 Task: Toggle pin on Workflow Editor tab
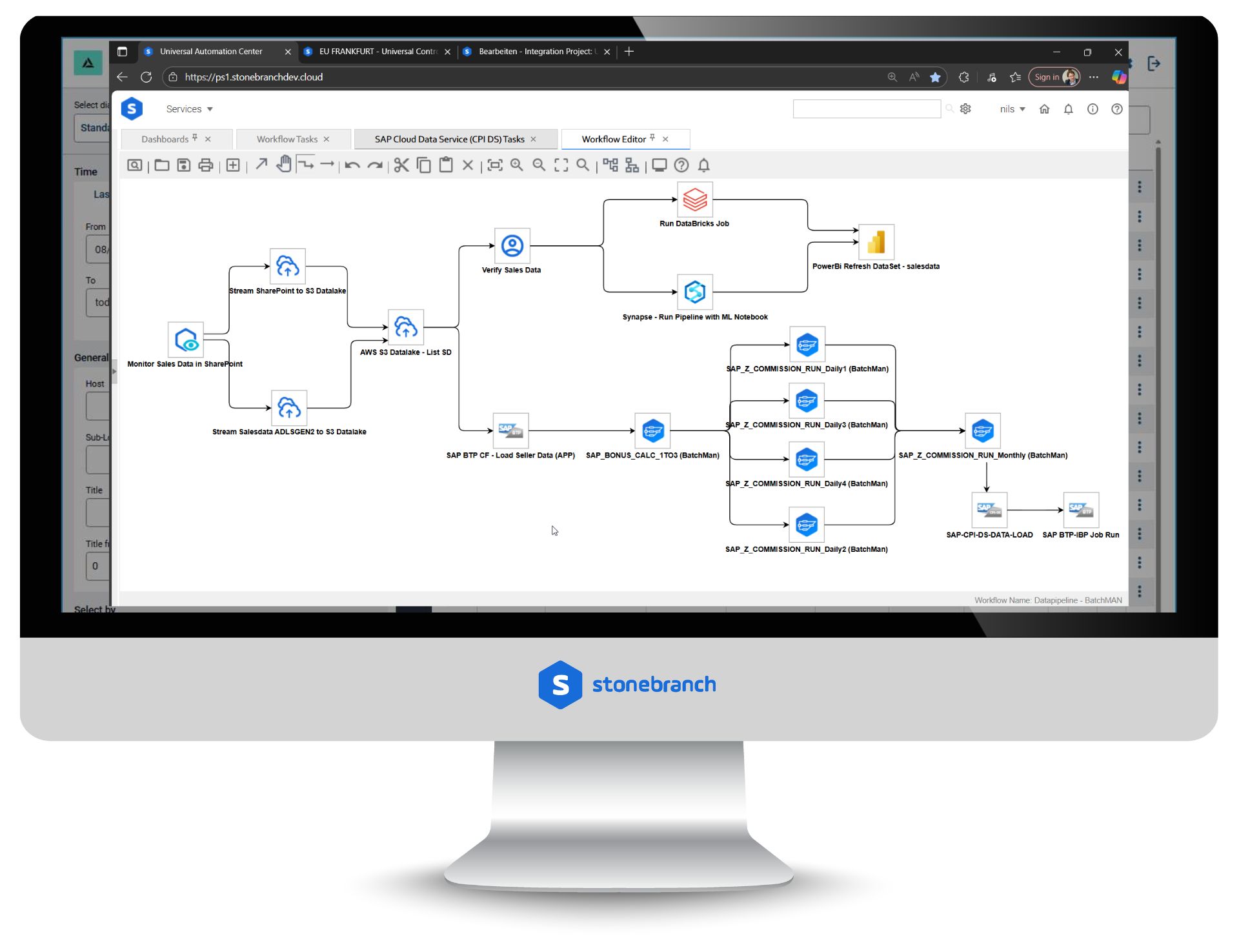click(x=652, y=137)
